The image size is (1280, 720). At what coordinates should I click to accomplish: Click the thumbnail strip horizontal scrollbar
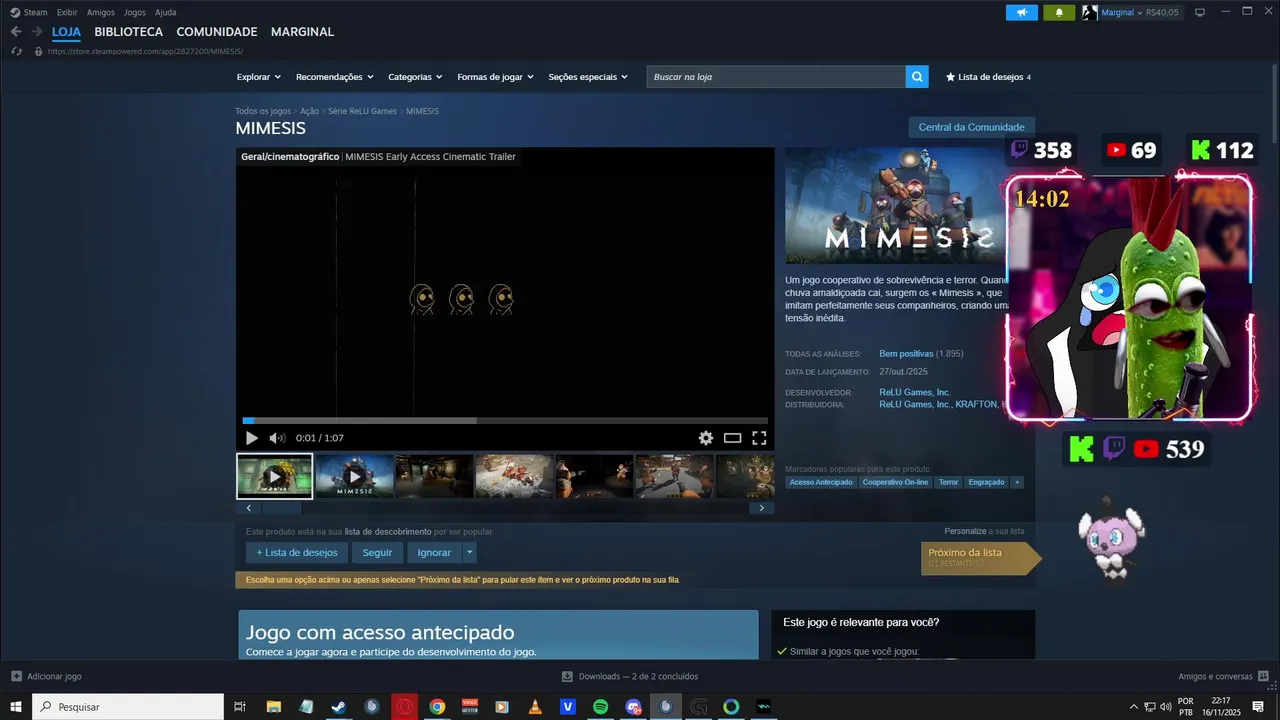505,508
